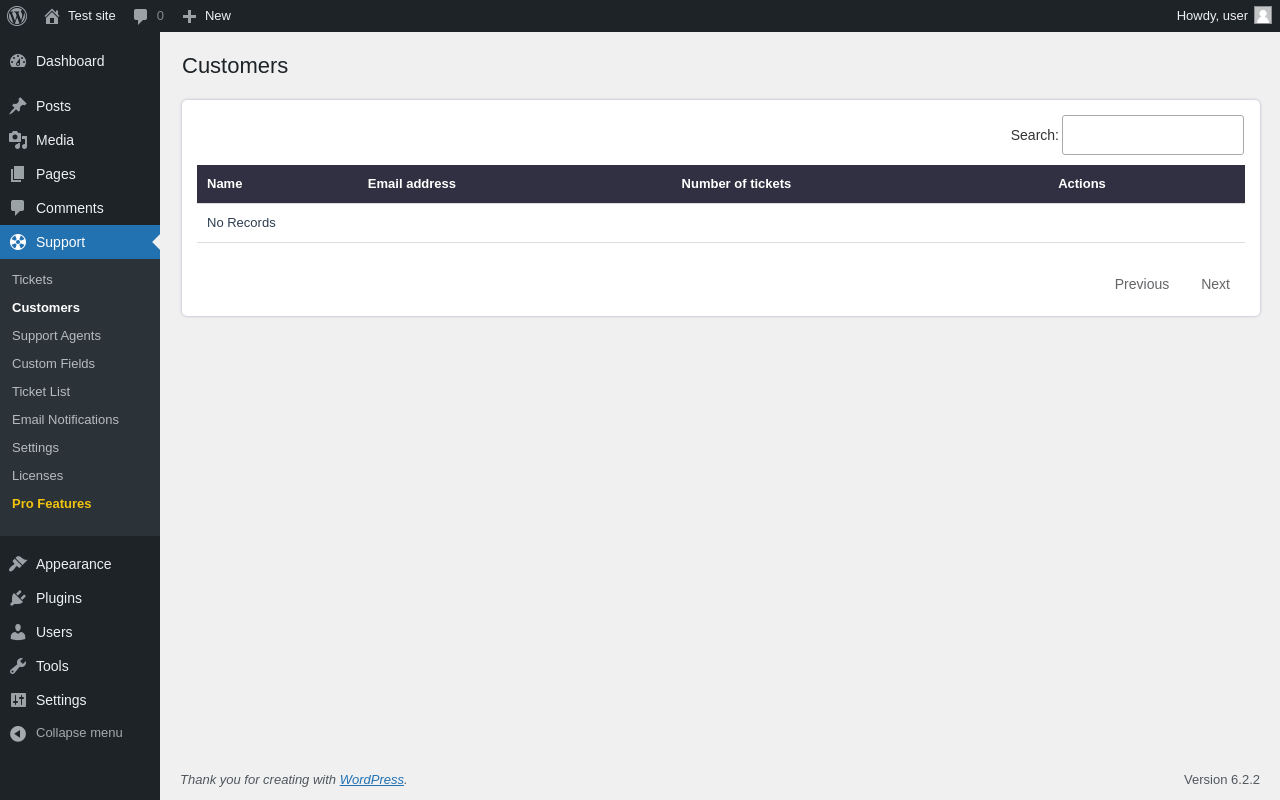This screenshot has width=1280, height=800.
Task: Click the WordPress logo icon
Action: tap(17, 16)
